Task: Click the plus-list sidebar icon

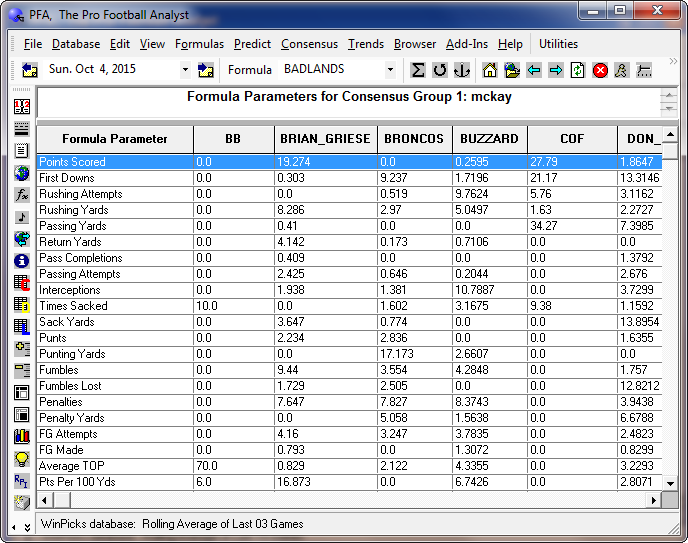Action: (x=22, y=349)
